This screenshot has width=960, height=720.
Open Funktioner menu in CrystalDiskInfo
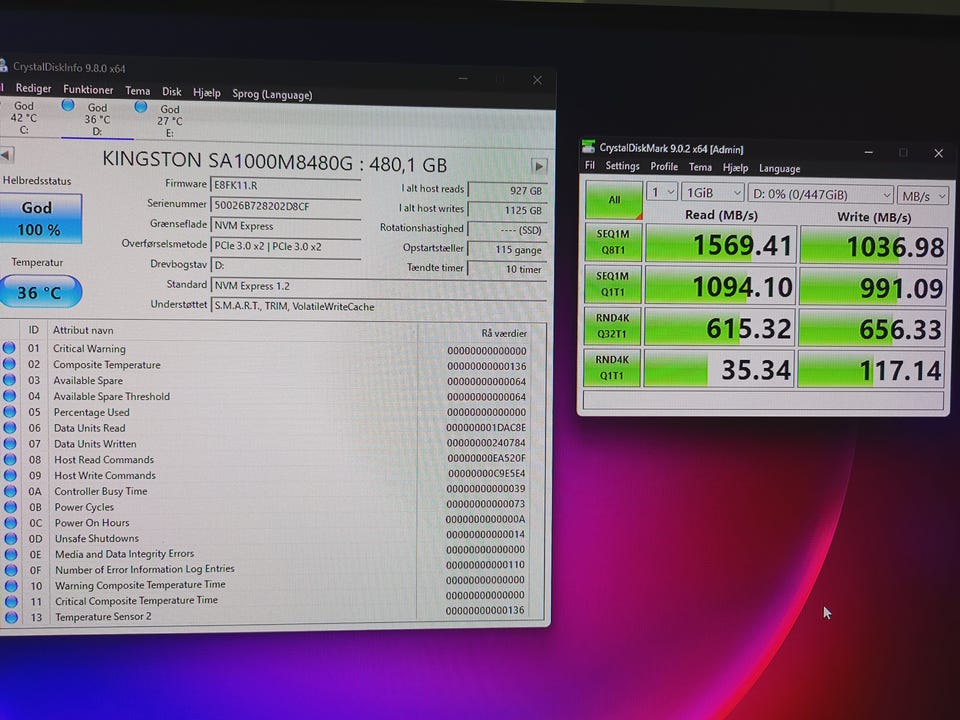click(88, 89)
